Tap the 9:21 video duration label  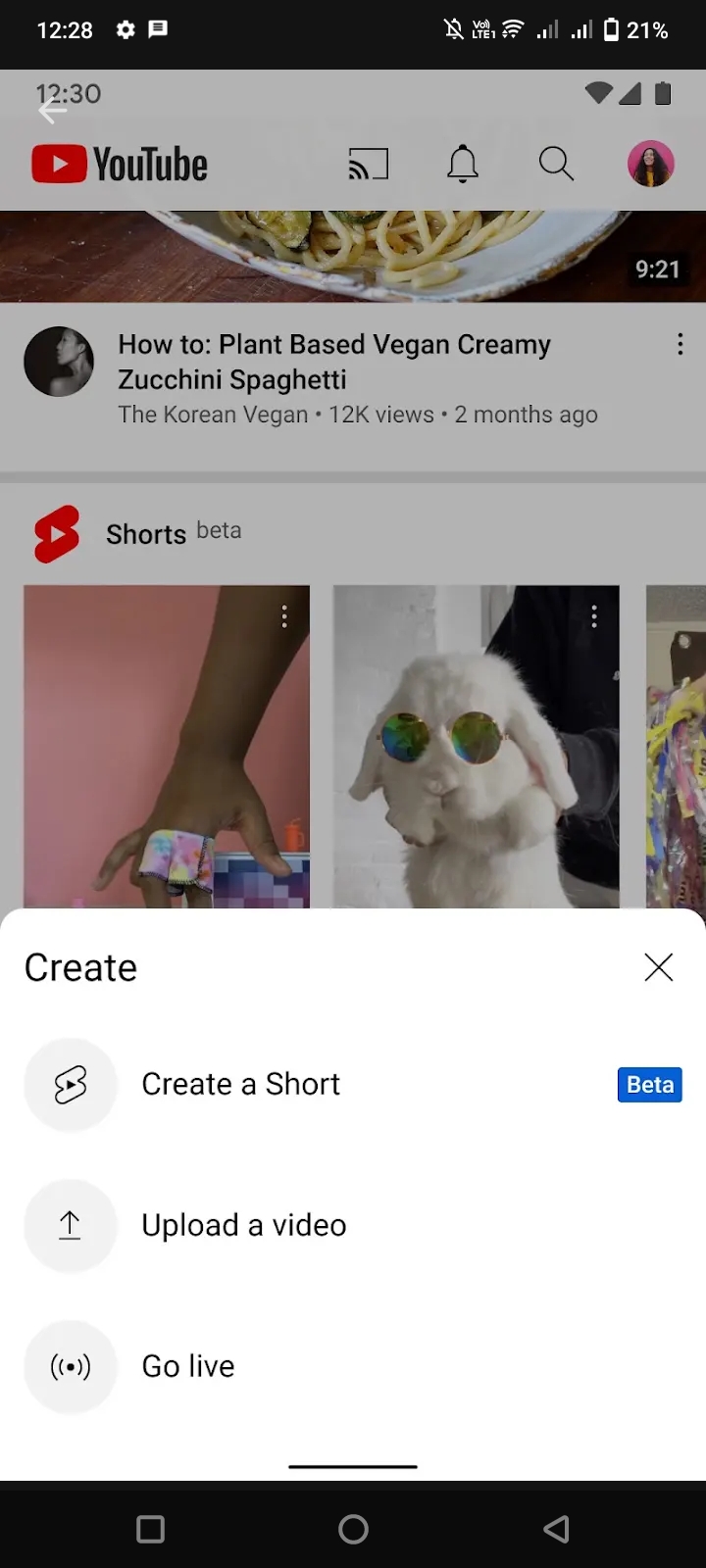tap(657, 269)
